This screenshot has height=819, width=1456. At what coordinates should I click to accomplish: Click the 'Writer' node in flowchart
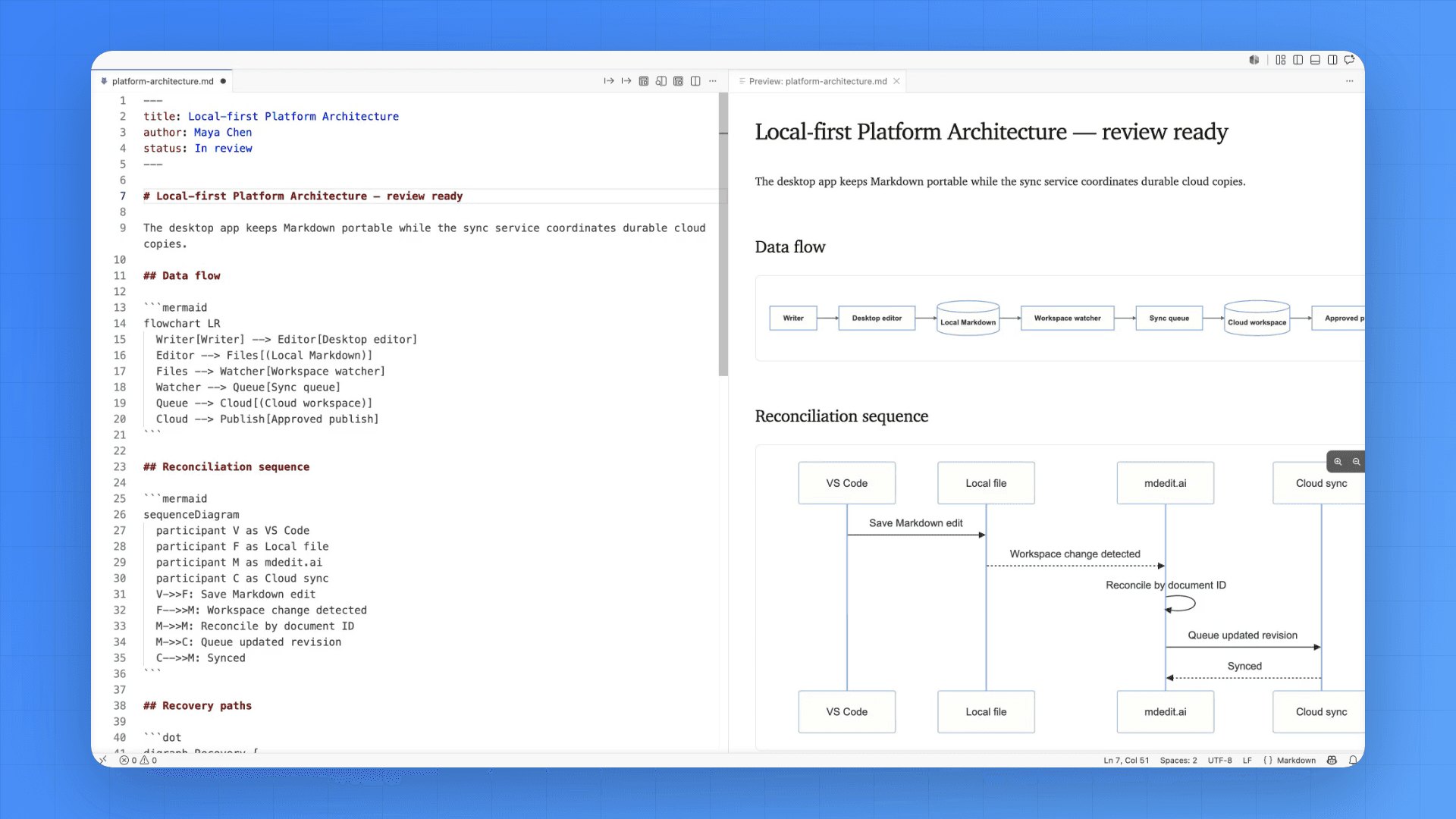tap(793, 318)
